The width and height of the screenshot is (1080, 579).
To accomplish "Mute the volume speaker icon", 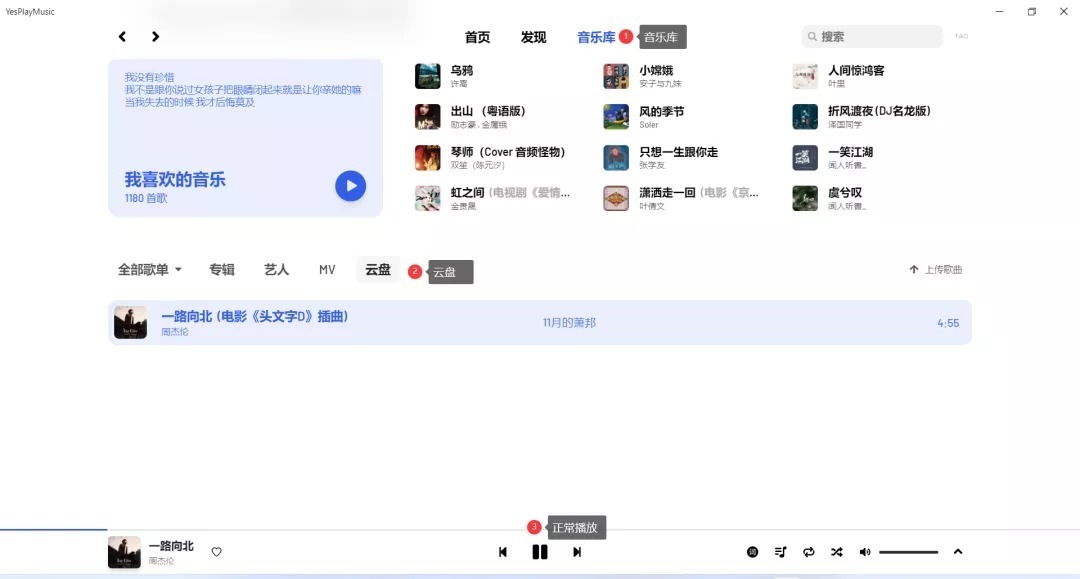I will click(864, 552).
